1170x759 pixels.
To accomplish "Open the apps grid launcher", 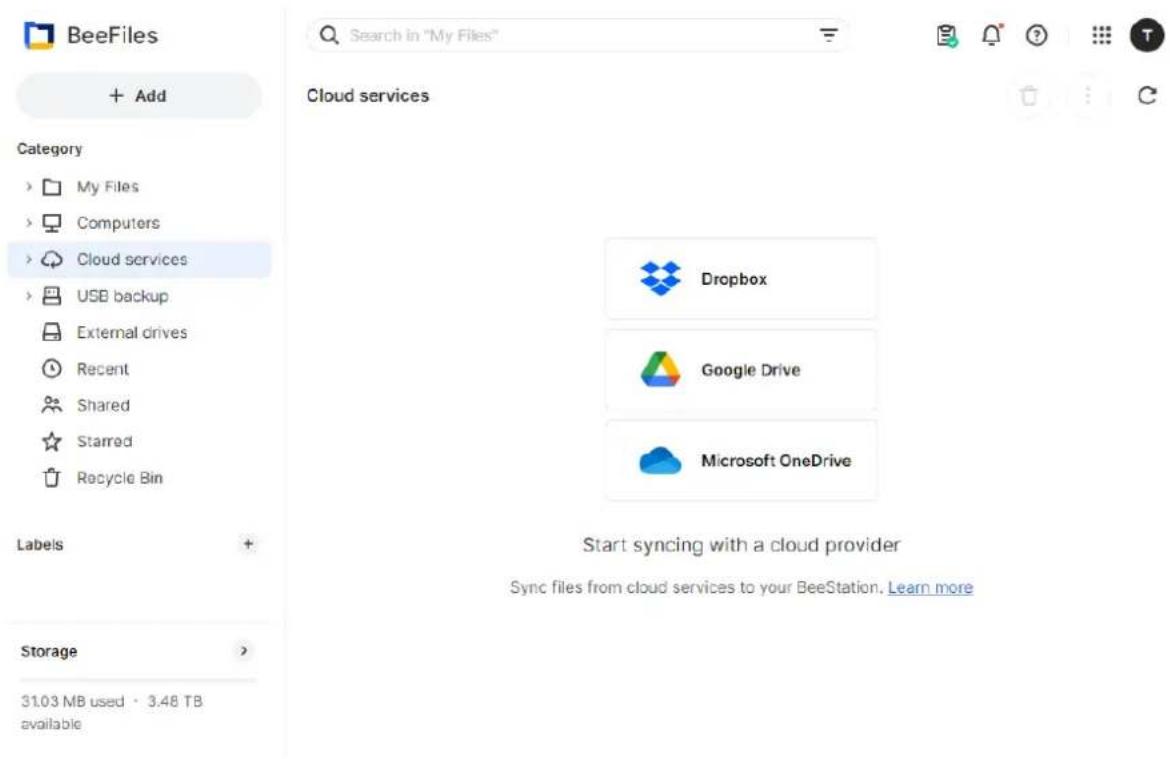I will tap(1101, 35).
